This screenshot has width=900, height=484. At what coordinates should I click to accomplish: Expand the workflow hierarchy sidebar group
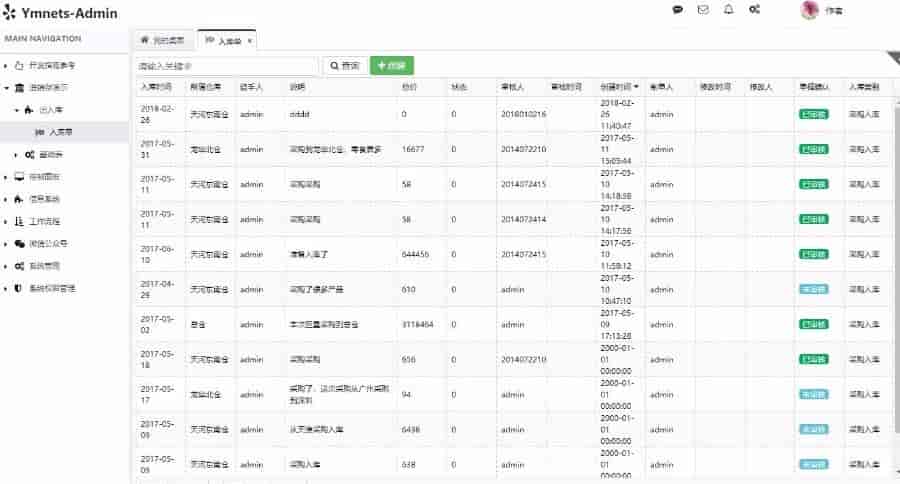pos(6,221)
